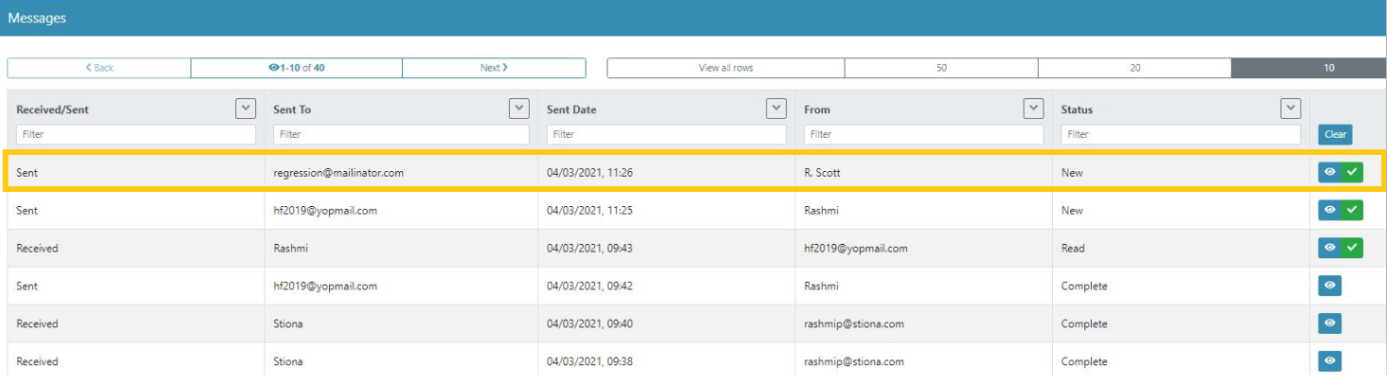Select the regression@mailinator.com cell
Viewport: 1387px width, 375px height.
pos(401,172)
